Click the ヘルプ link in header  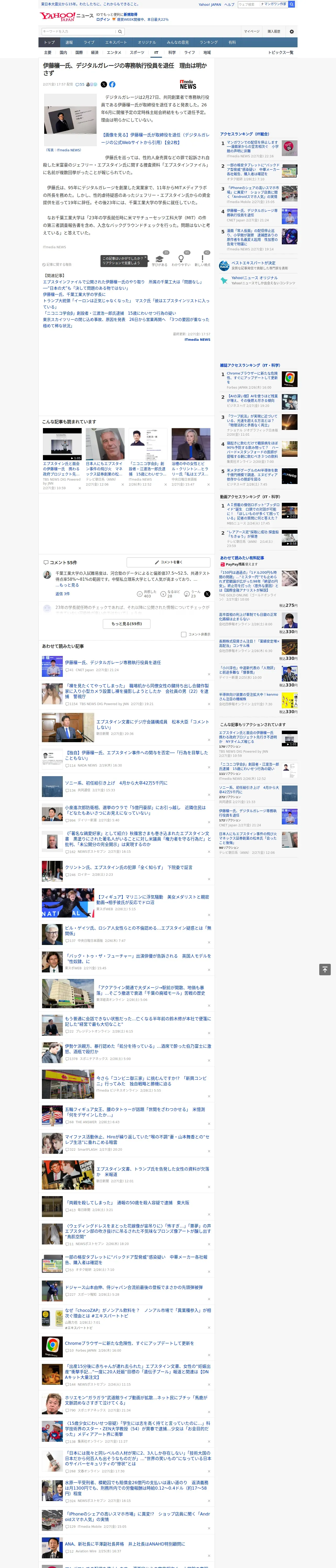coord(229,4)
